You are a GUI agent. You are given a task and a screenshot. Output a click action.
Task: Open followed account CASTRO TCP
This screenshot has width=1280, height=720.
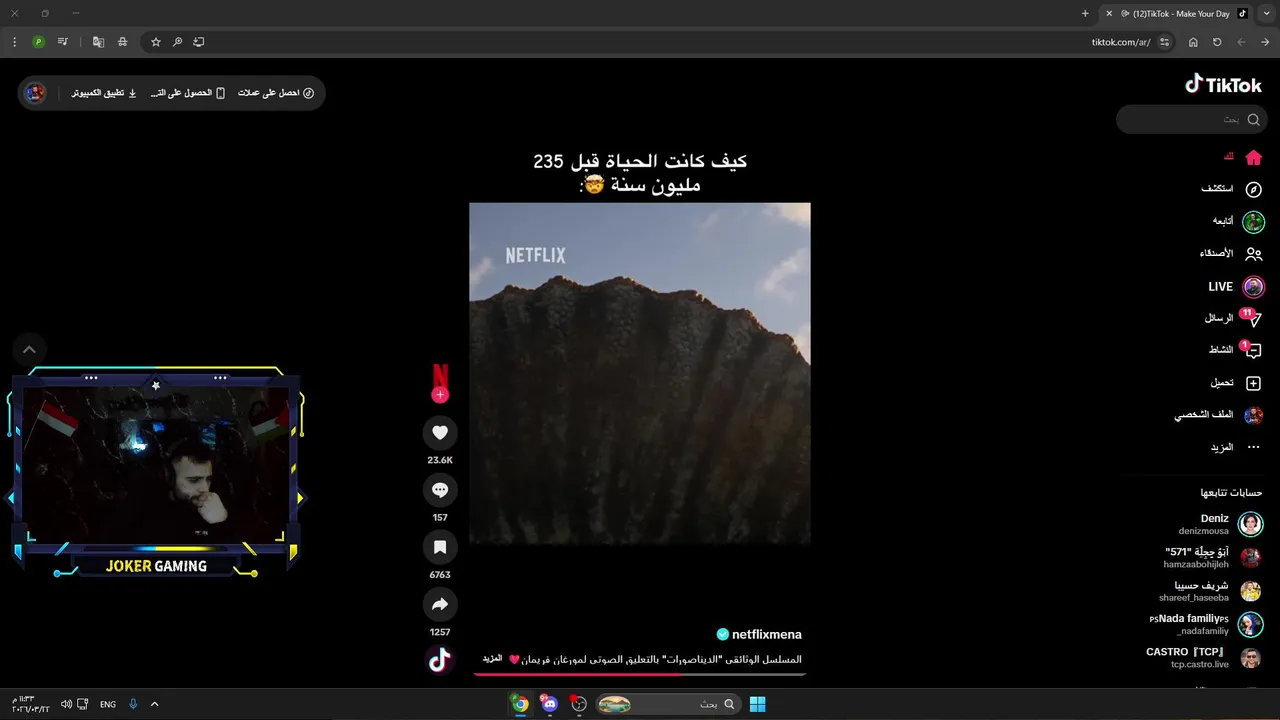[1204, 658]
